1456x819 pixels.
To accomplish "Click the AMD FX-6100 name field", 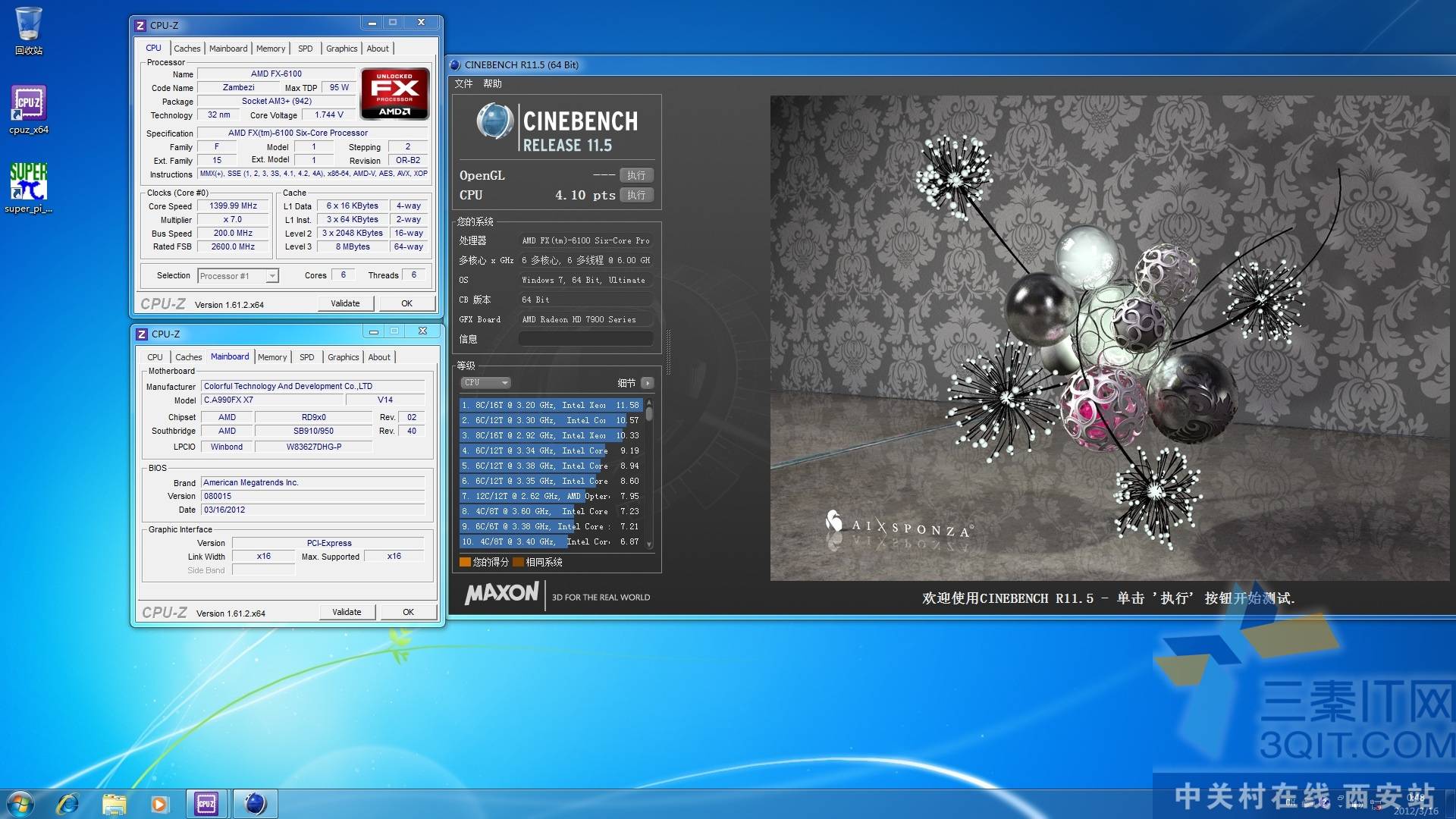I will click(276, 74).
